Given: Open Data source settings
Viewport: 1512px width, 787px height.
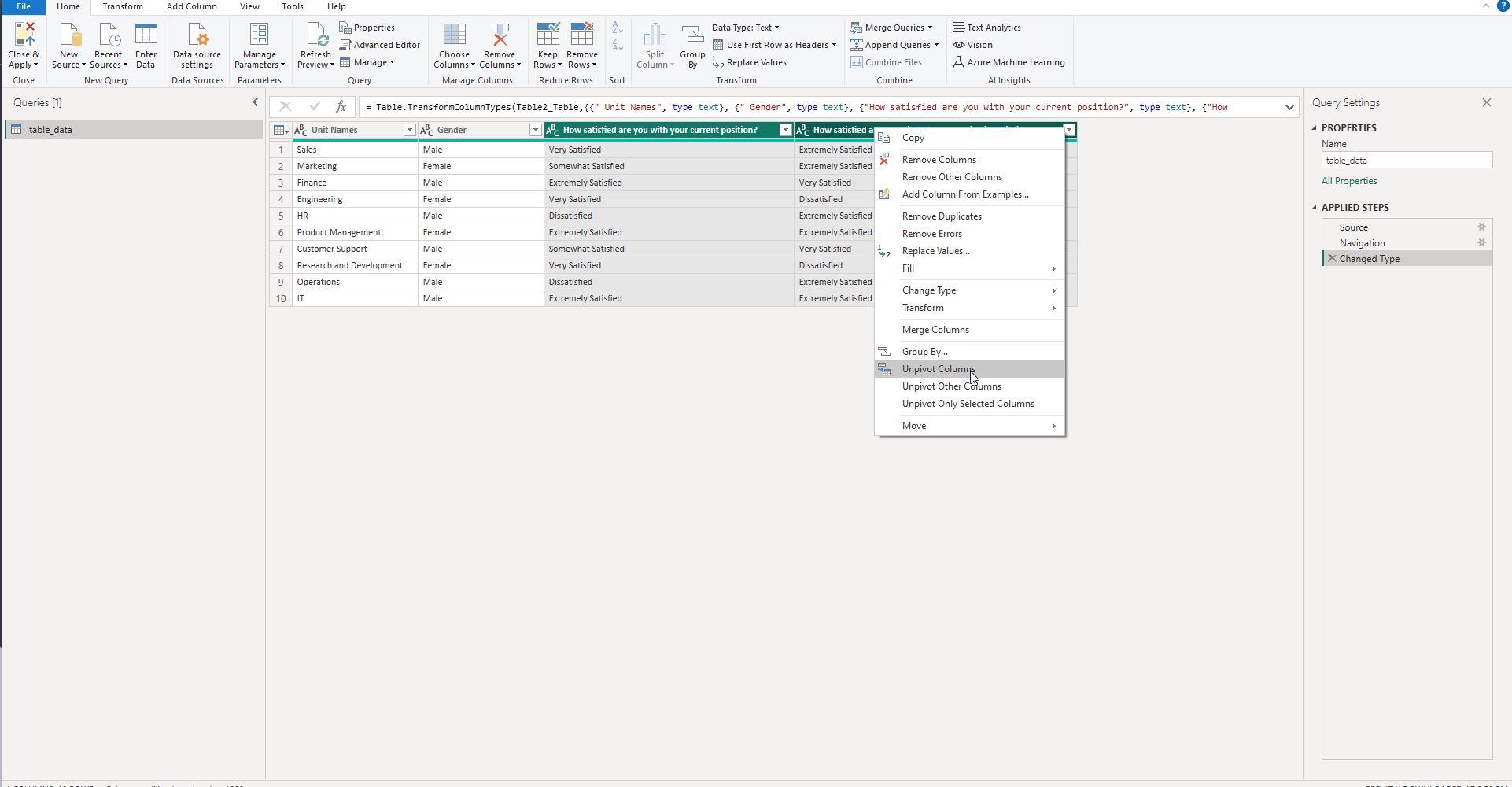Looking at the screenshot, I should (x=197, y=45).
